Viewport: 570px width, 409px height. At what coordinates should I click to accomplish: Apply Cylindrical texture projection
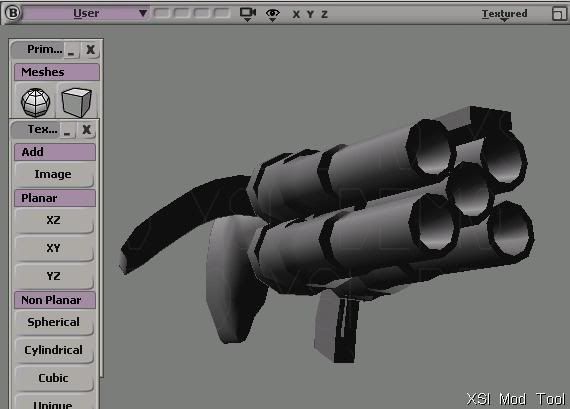click(53, 350)
